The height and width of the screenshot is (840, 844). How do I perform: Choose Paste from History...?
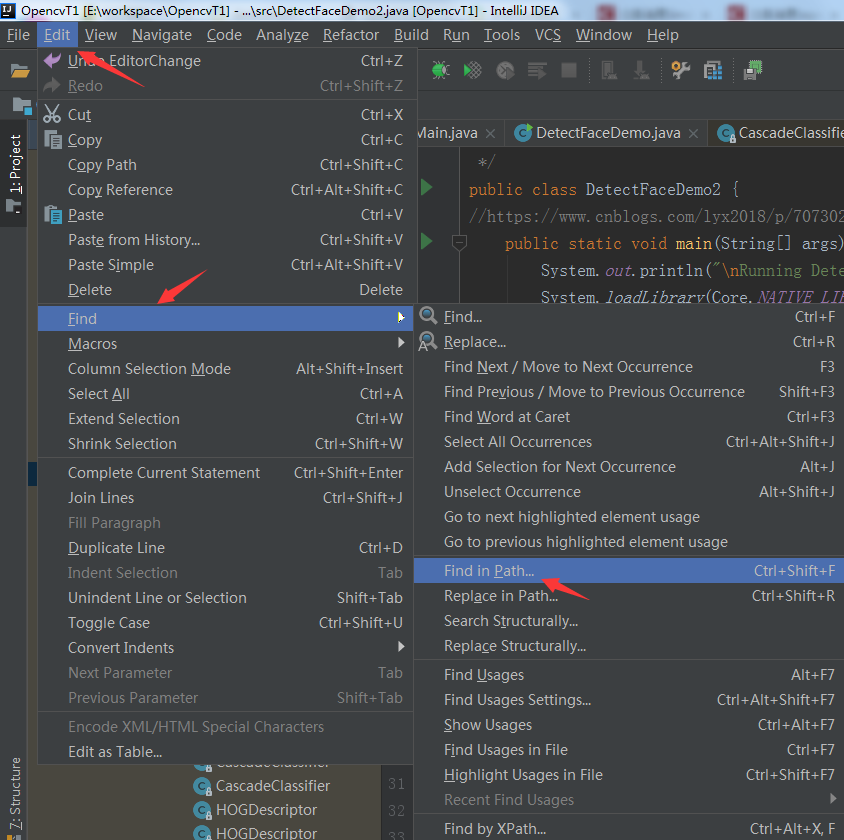225,239
